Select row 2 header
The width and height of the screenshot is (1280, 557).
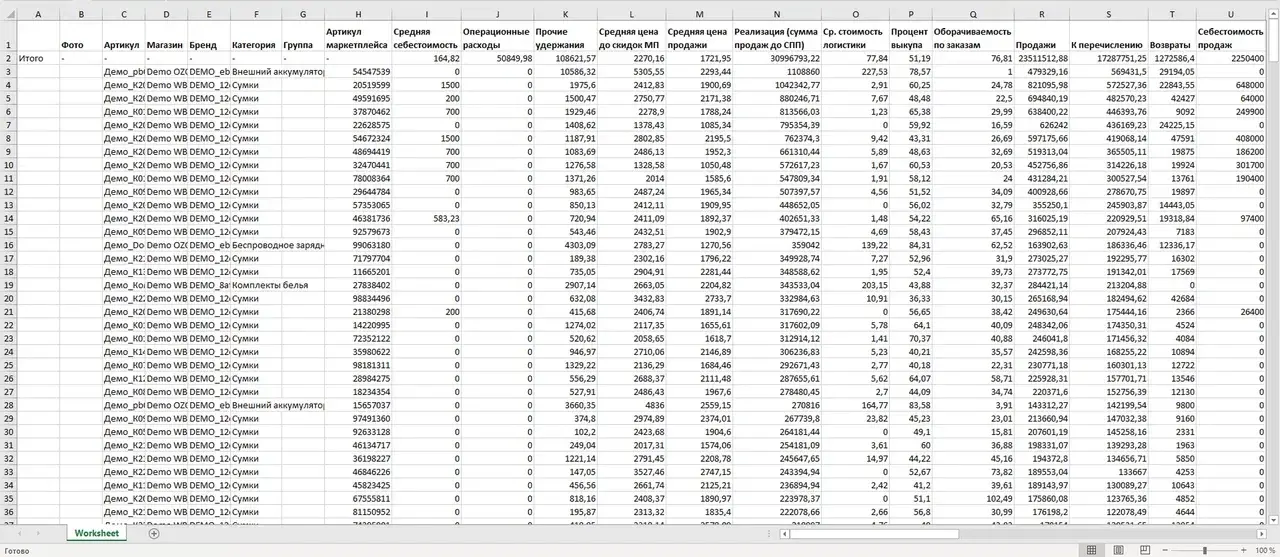[8, 59]
